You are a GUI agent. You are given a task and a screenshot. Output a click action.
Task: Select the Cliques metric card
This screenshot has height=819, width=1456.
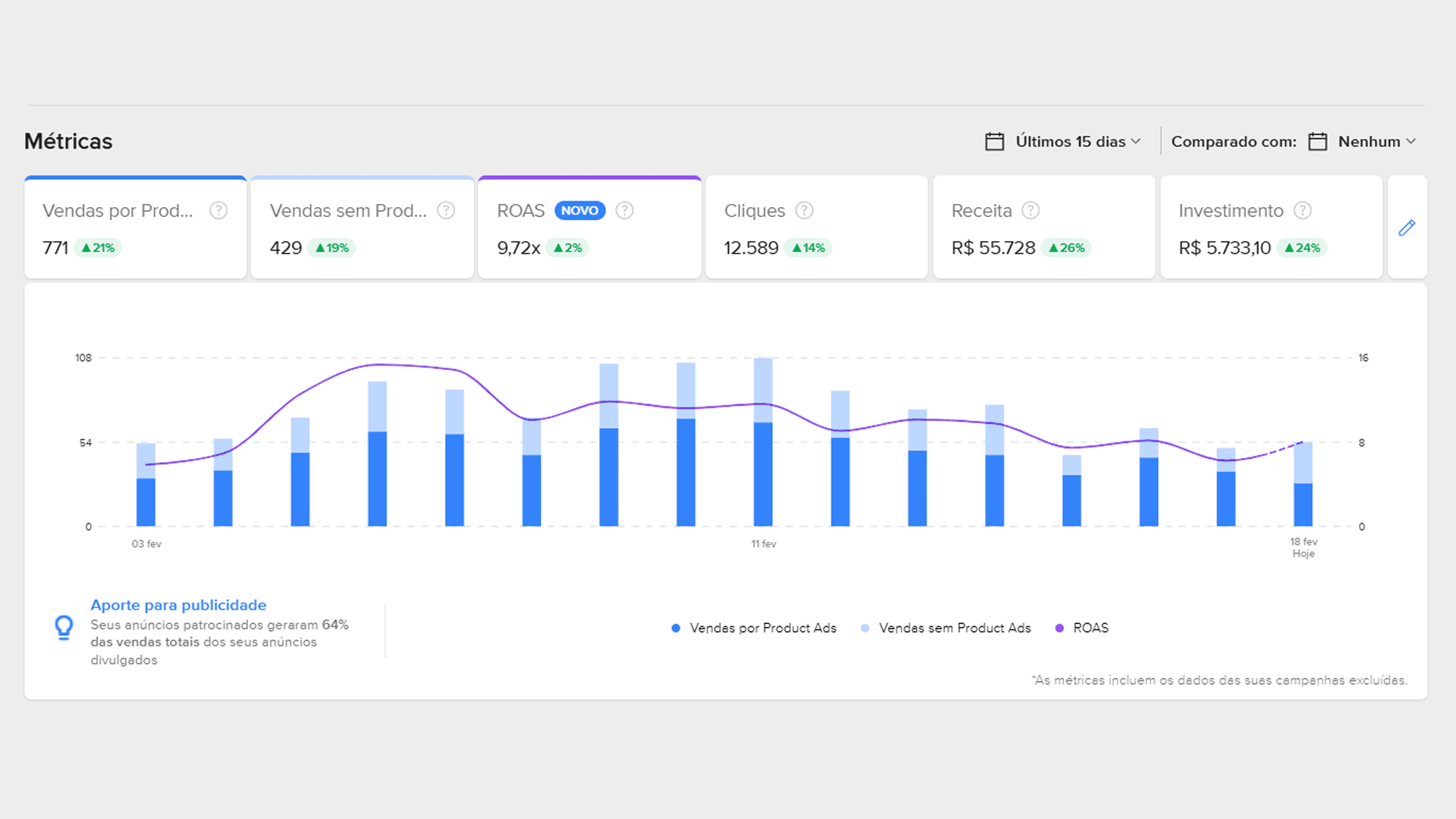816,227
